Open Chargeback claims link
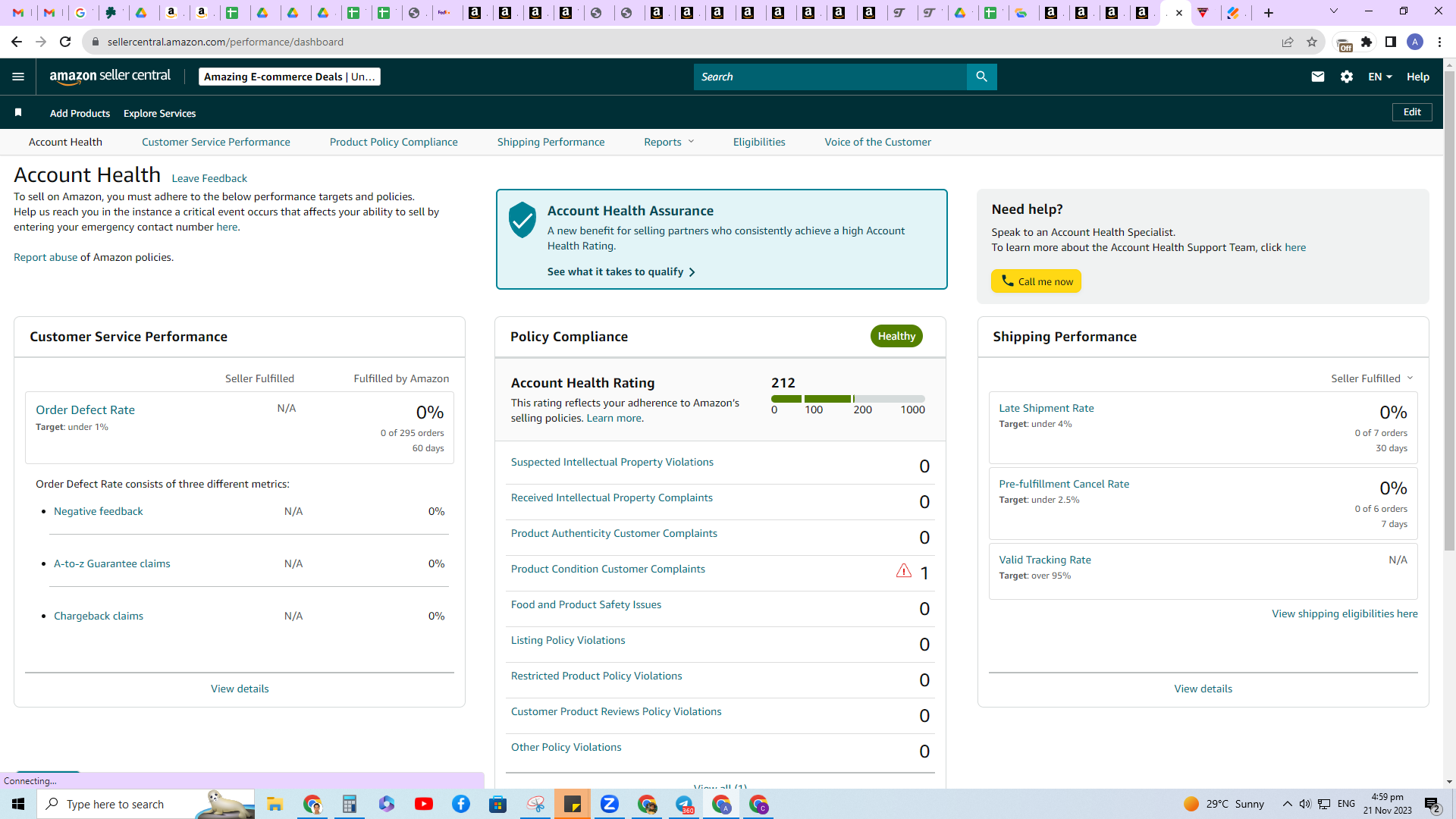This screenshot has height=819, width=1456. 99,616
